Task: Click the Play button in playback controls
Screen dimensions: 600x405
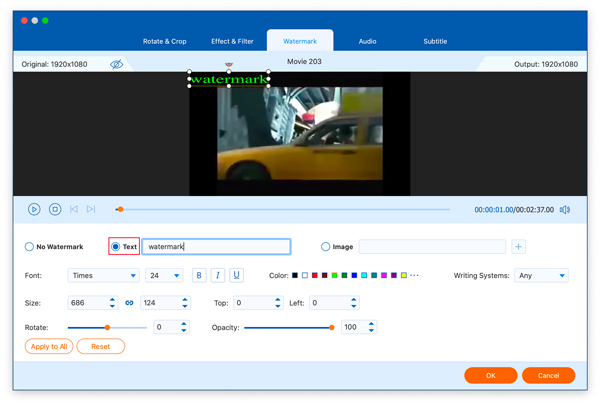Action: 34,209
